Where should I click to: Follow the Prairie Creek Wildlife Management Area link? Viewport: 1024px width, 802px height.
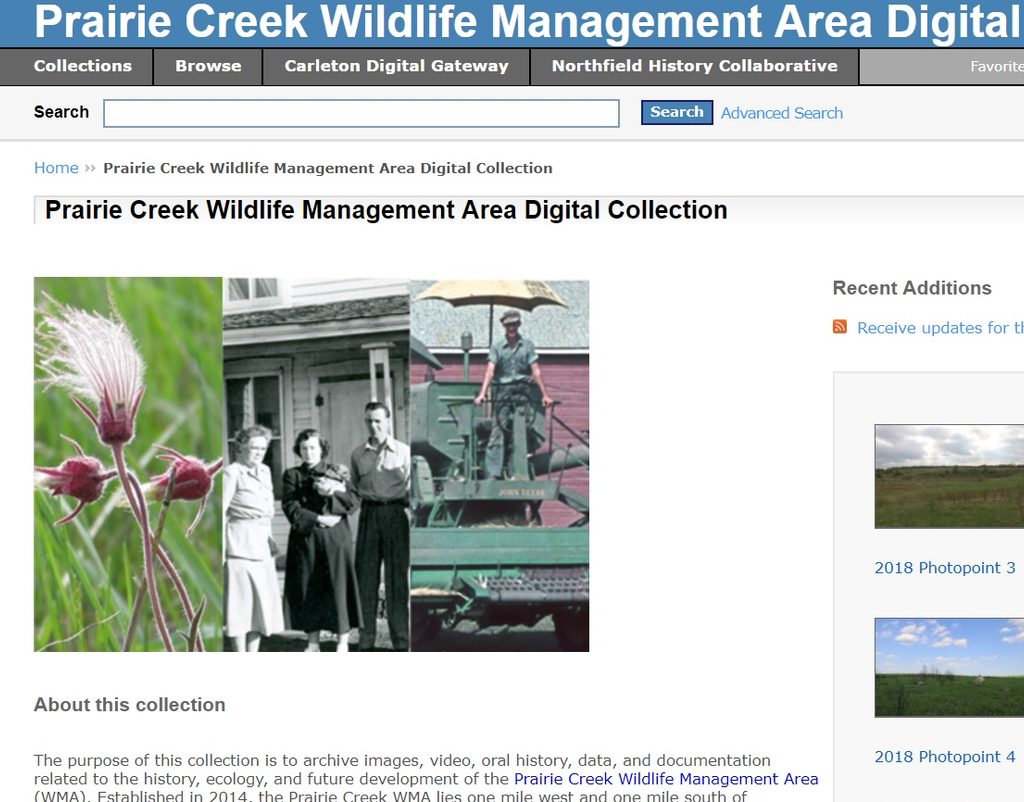[x=666, y=779]
